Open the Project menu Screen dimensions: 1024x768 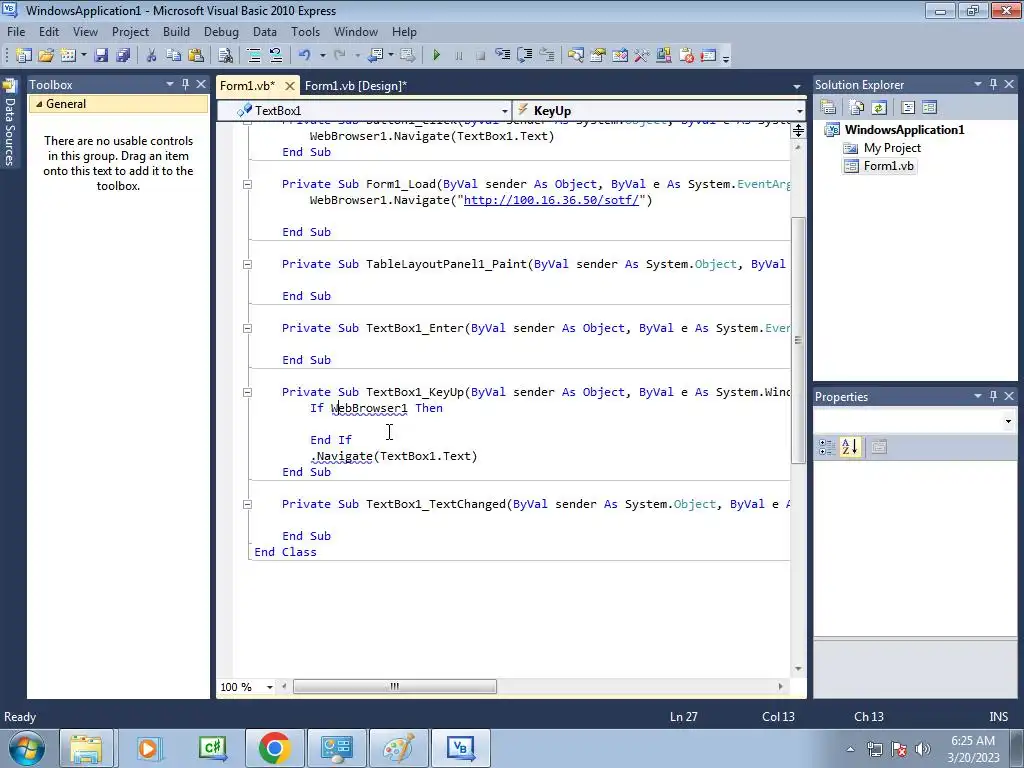coord(130,31)
